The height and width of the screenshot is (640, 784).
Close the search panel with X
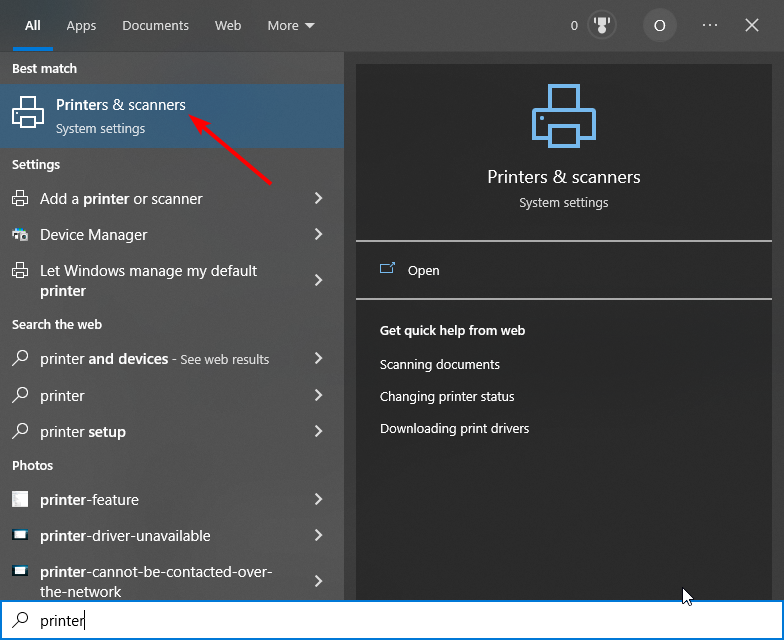pos(752,25)
